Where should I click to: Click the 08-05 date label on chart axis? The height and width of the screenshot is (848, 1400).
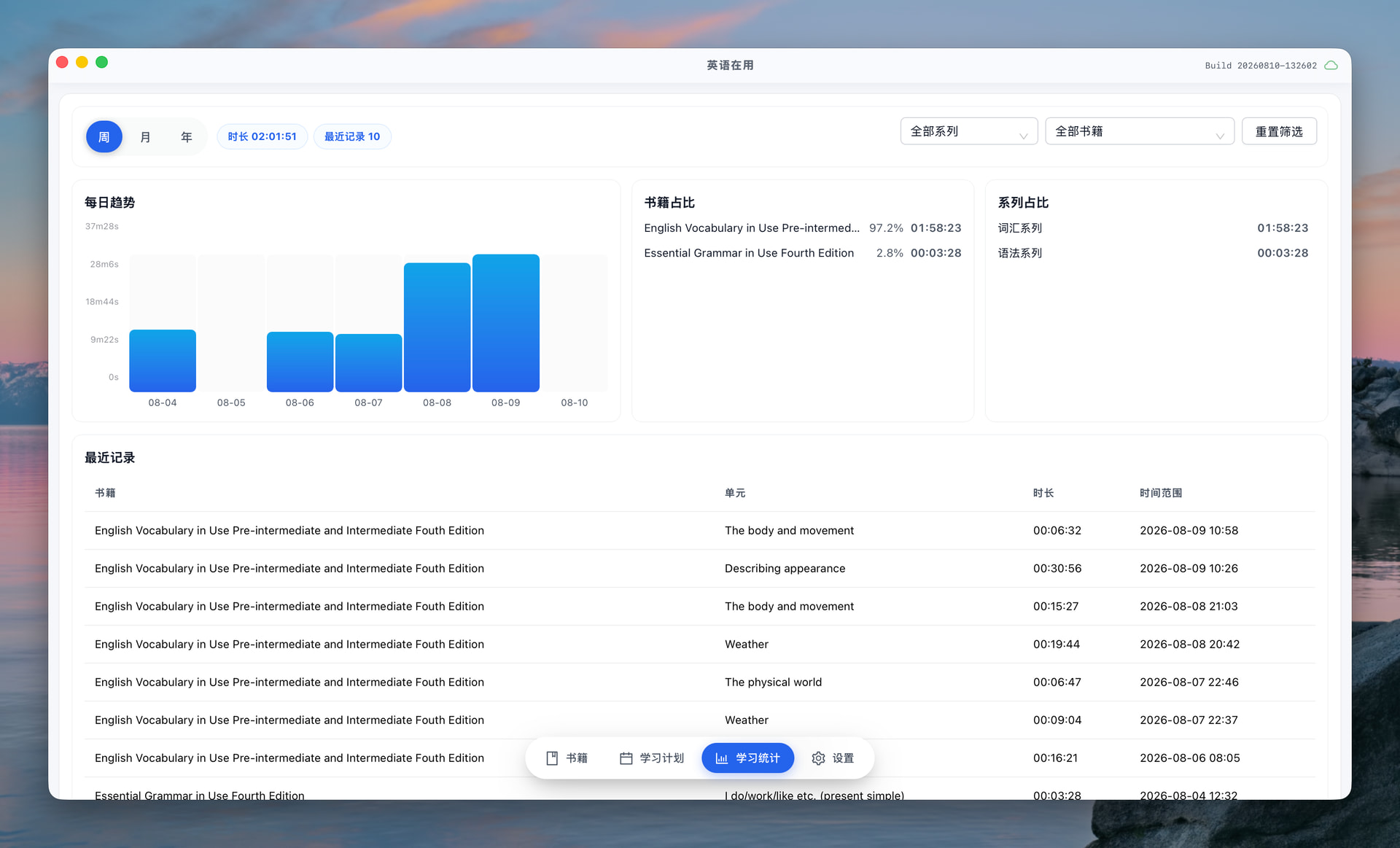point(231,402)
